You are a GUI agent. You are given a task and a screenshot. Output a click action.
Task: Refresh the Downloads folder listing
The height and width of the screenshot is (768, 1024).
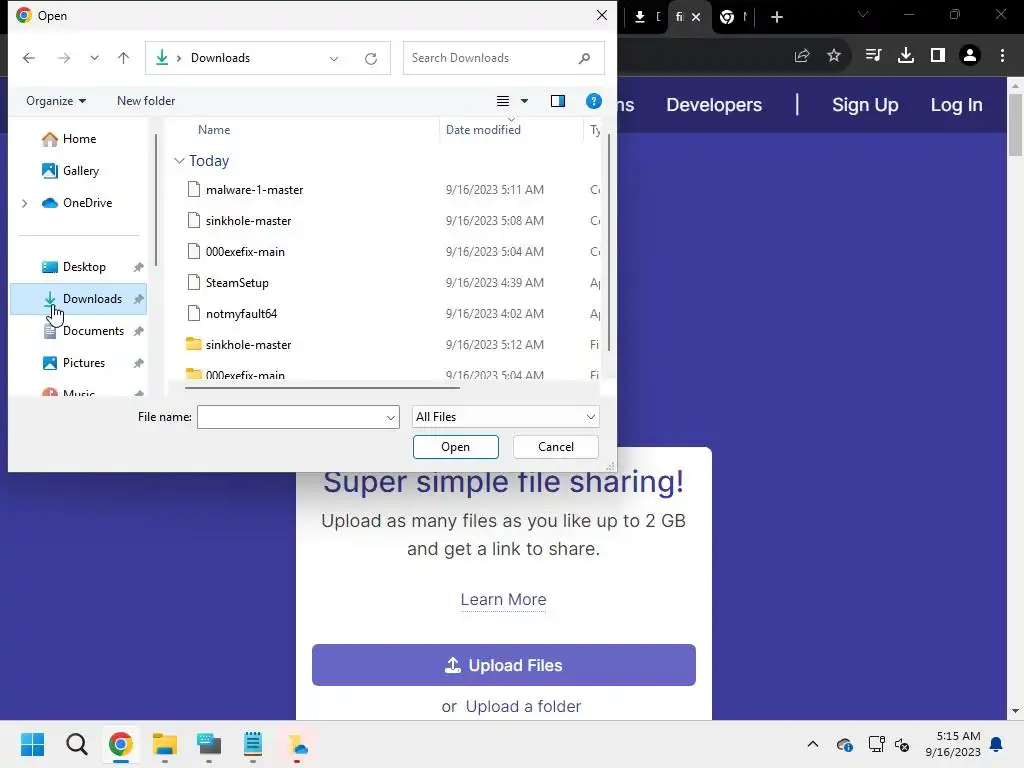point(371,59)
